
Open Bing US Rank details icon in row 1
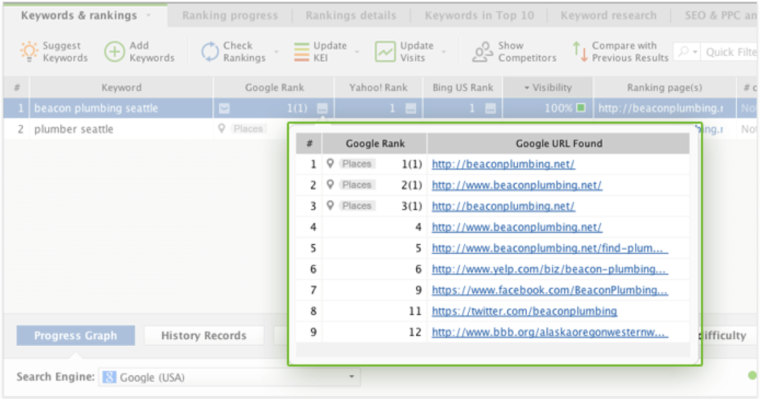point(491,108)
